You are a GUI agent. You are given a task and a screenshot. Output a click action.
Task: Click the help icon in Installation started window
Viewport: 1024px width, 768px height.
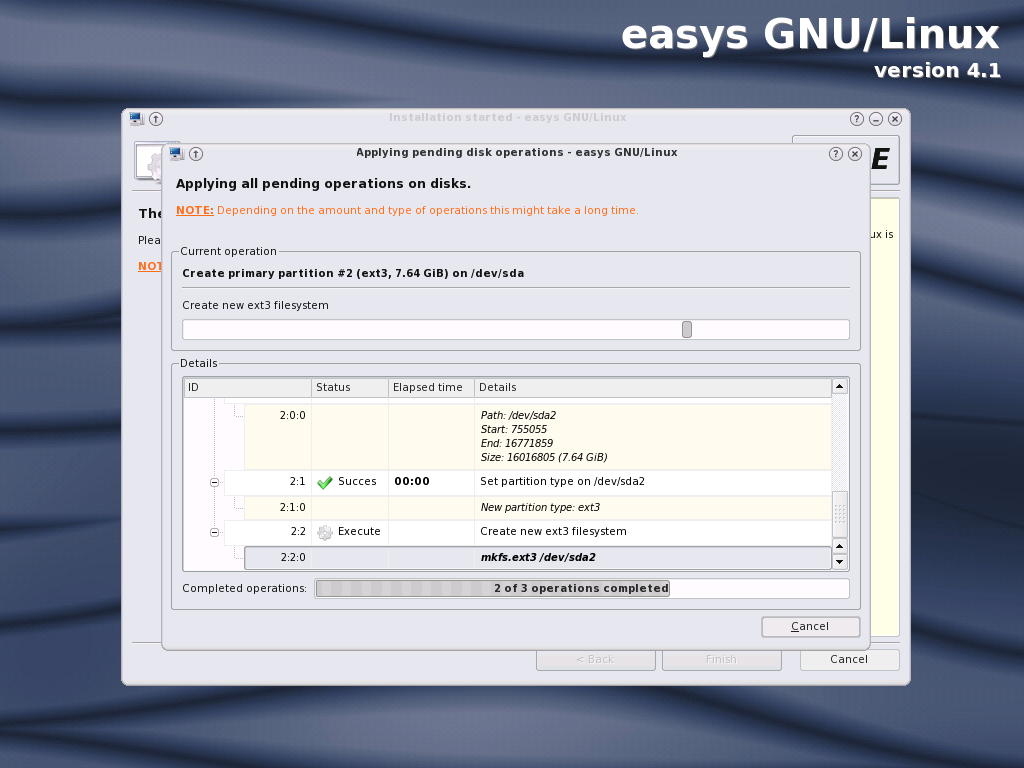857,119
